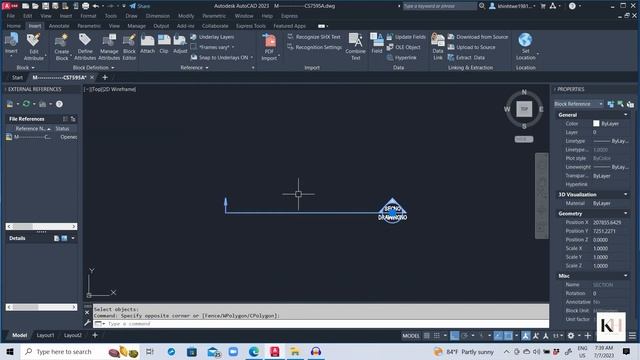640x360 pixels.
Task: Click Upload to Source
Action: click(x=471, y=47)
